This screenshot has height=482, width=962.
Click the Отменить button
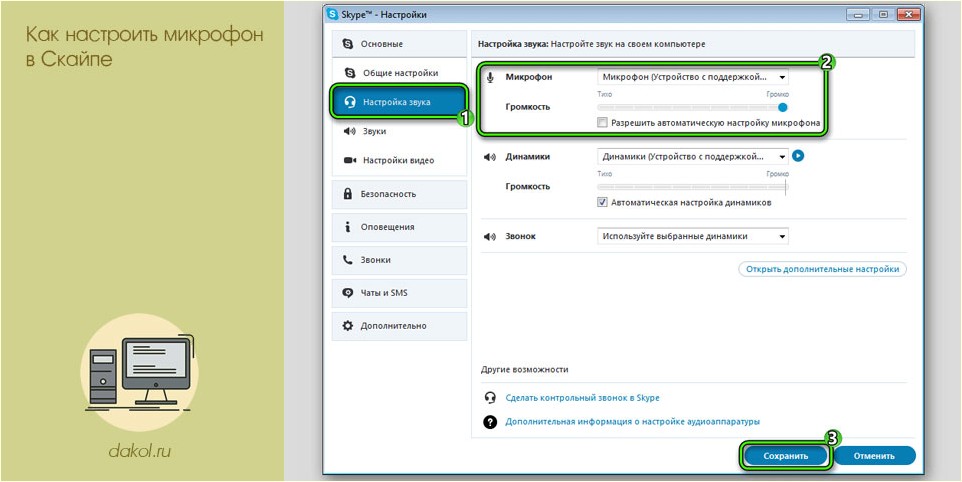click(874, 456)
